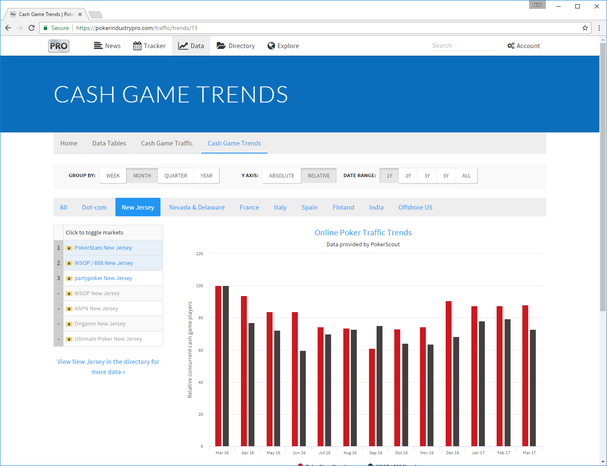
Task: Switch to Cash Game Traffic sub-tab
Action: click(x=166, y=143)
